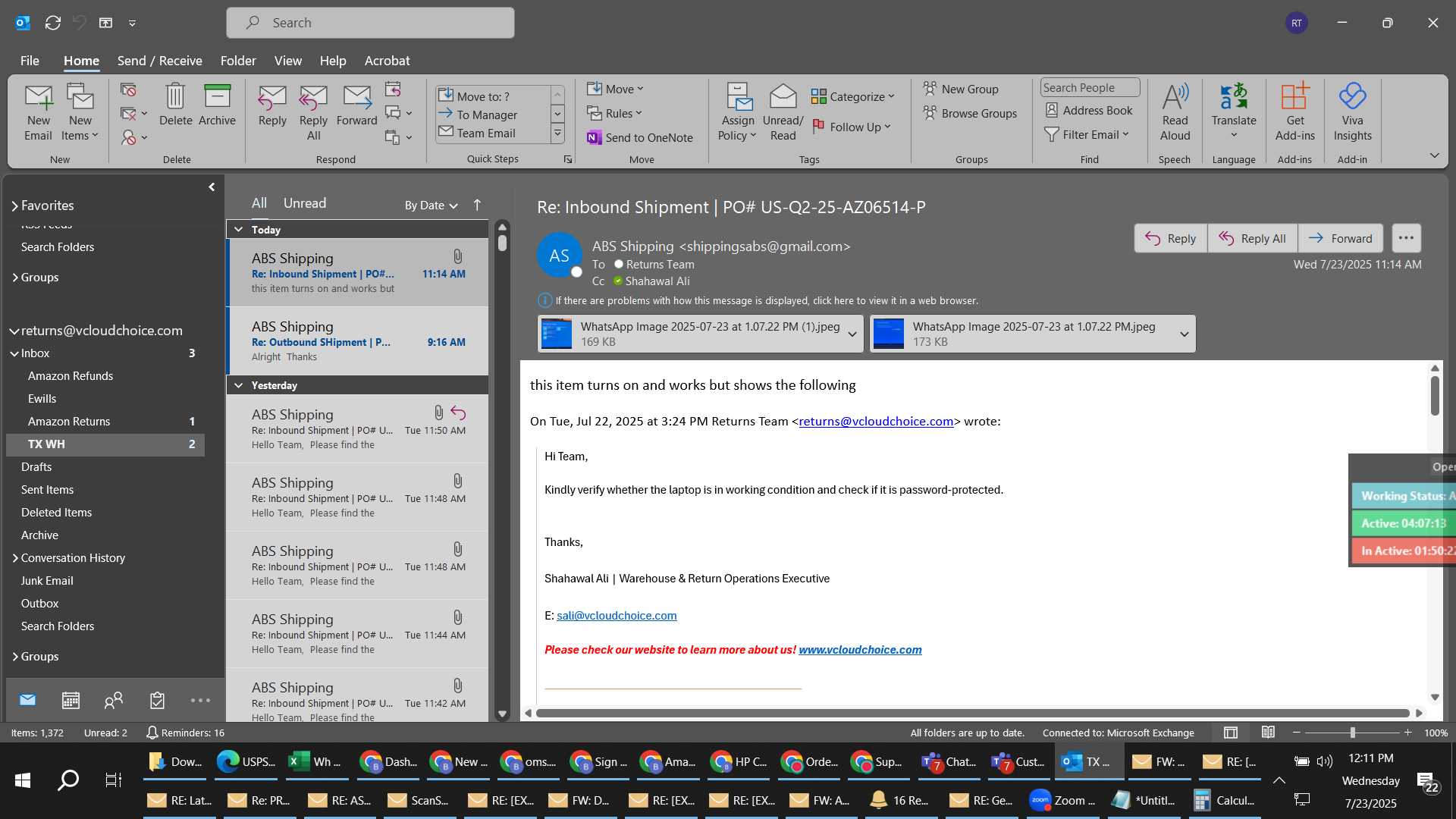
Task: Open more actions ellipsis in reading pane
Action: [1405, 238]
